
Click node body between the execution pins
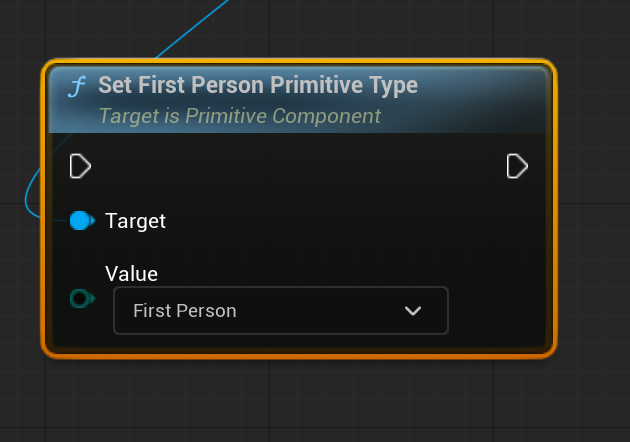pyautogui.click(x=299, y=166)
